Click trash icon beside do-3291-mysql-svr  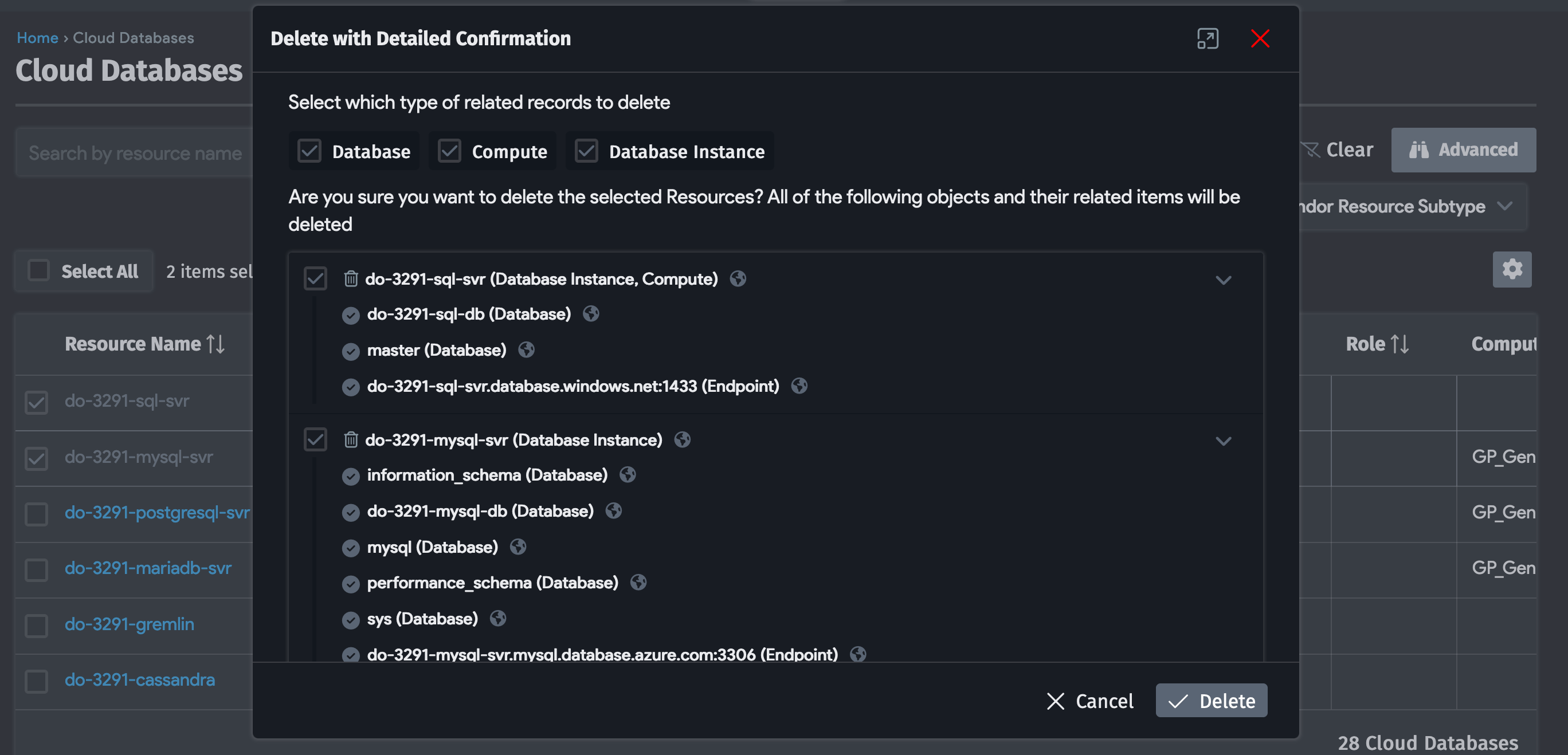(x=351, y=439)
